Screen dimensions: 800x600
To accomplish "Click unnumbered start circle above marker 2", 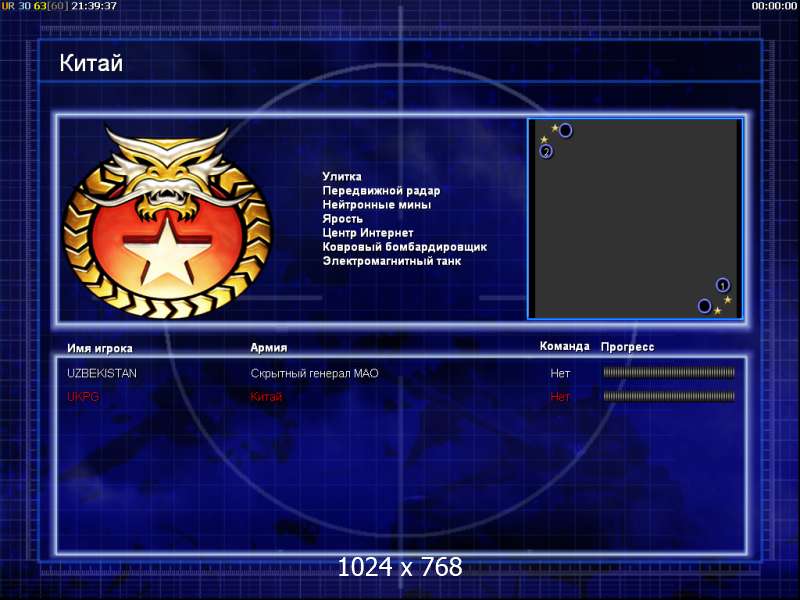I will pos(565,131).
